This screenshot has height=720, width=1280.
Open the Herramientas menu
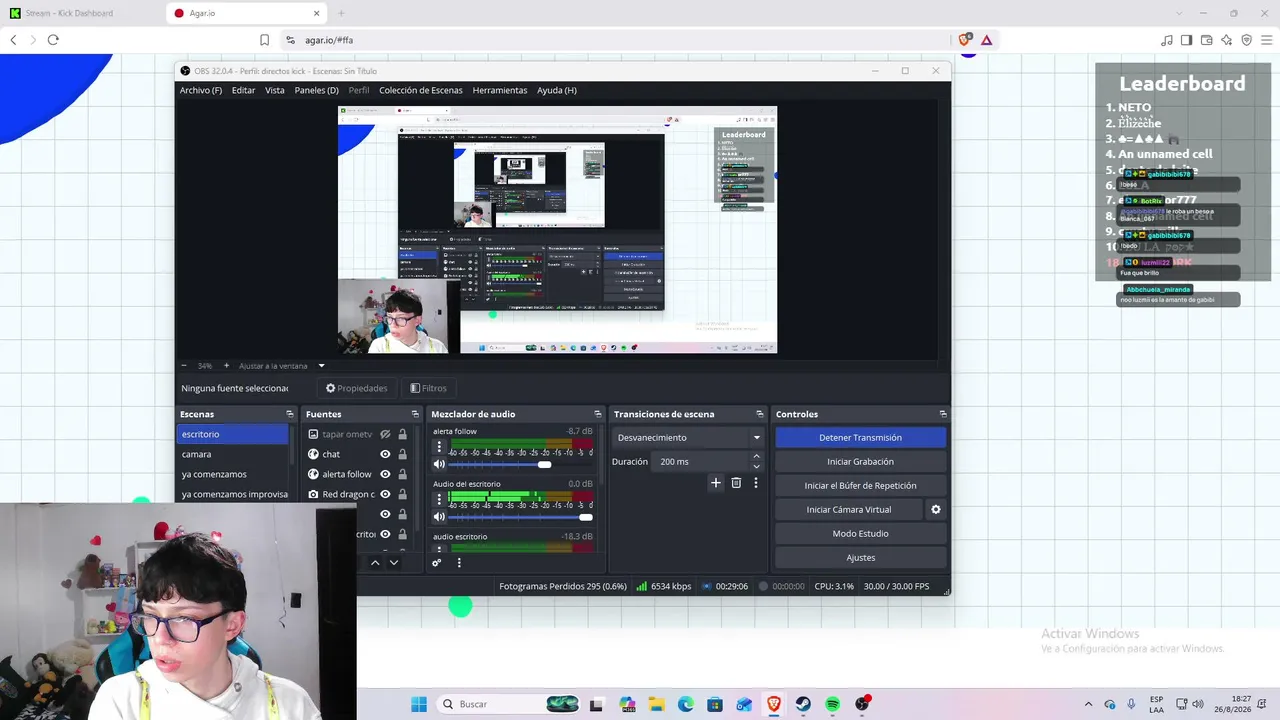tap(500, 90)
